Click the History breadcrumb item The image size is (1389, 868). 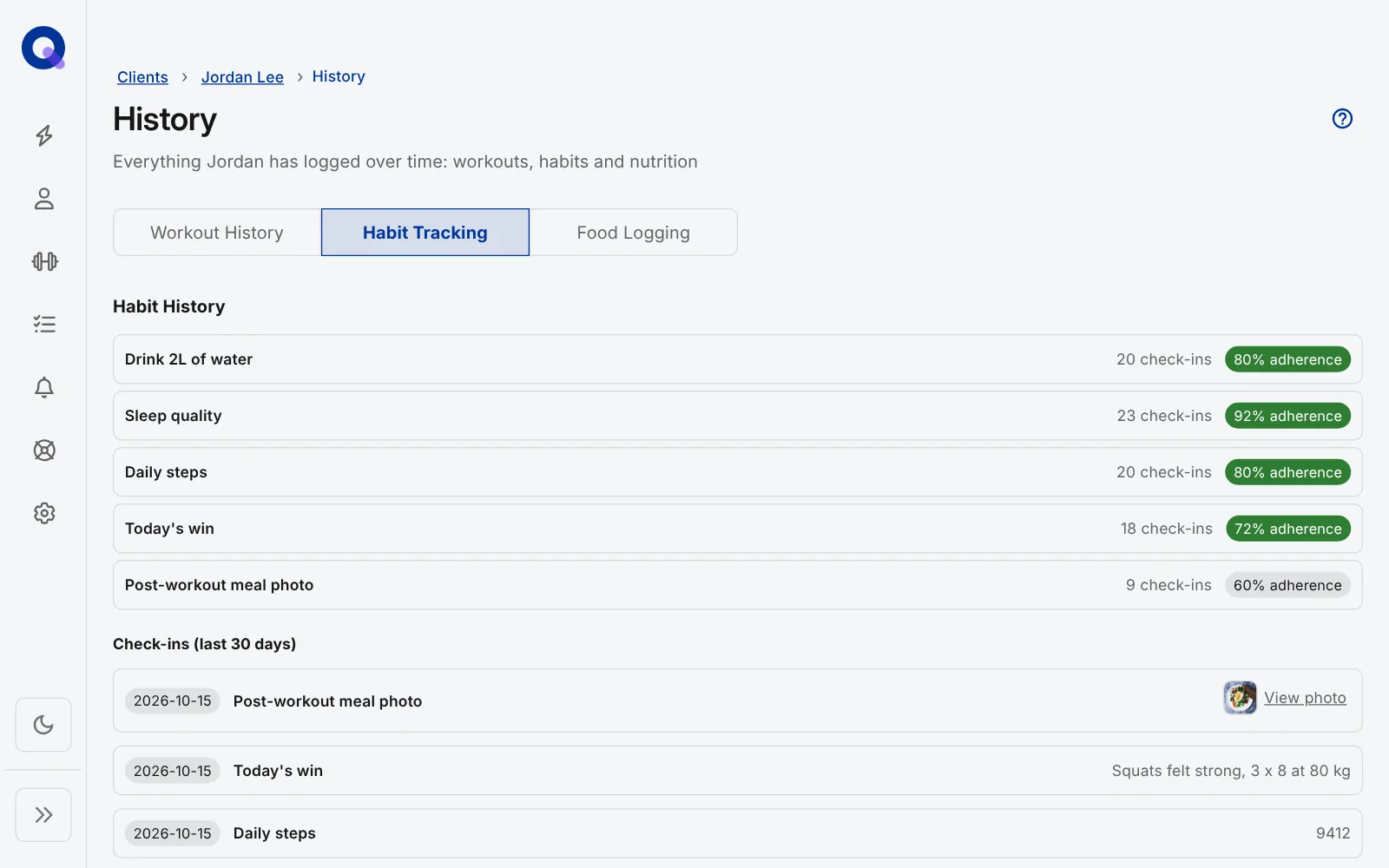pos(339,76)
